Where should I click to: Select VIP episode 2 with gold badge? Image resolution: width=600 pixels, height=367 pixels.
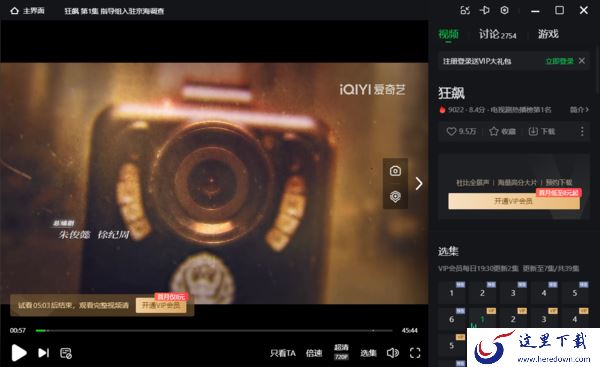pyautogui.click(x=513, y=319)
